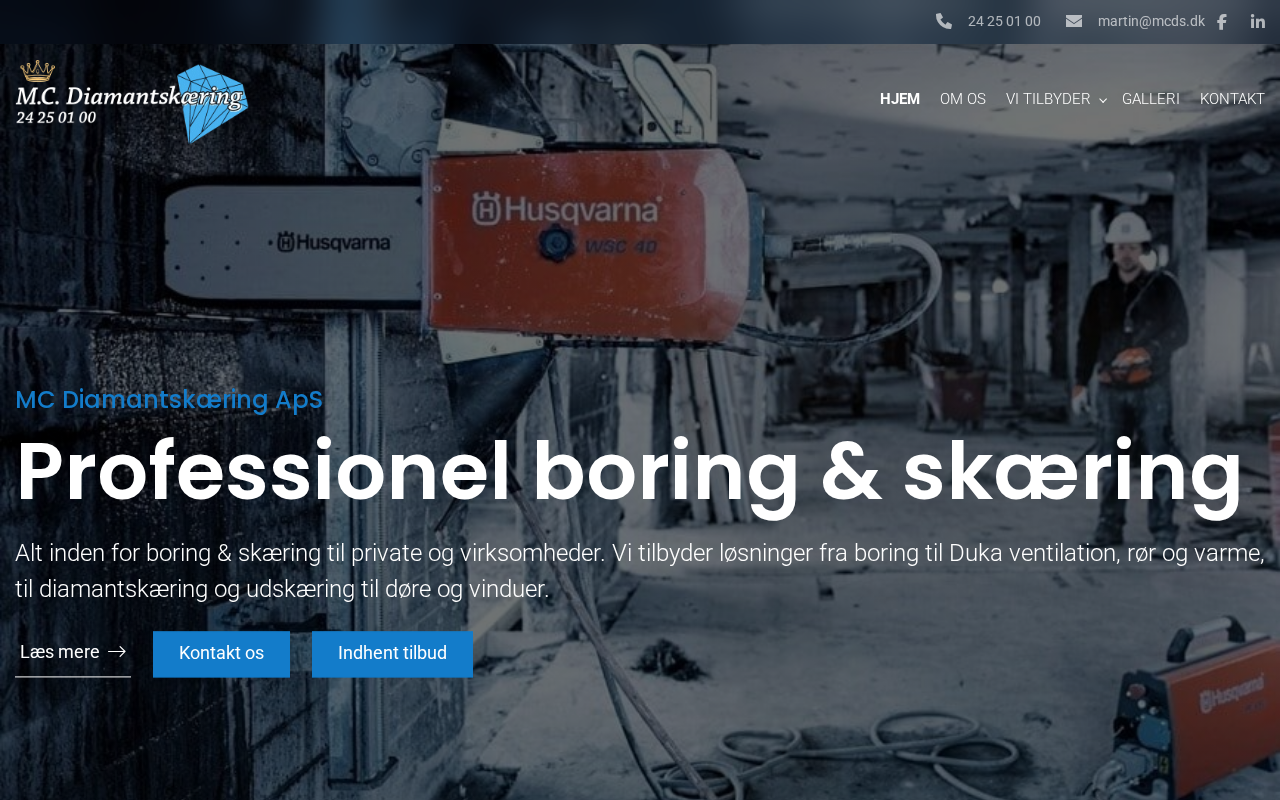Click the Kontakt os button
The height and width of the screenshot is (800, 1280).
(x=221, y=654)
